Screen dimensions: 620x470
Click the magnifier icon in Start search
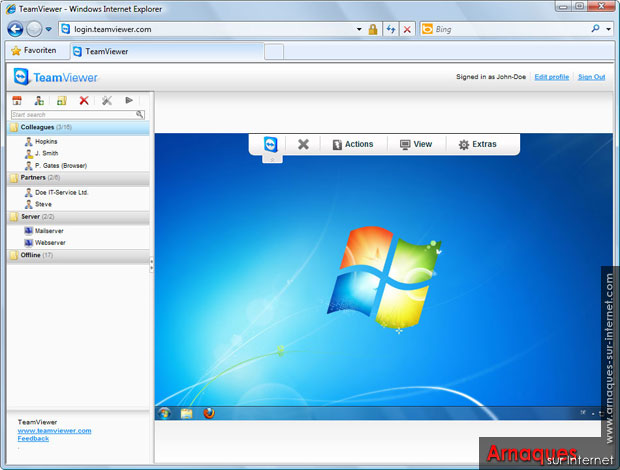point(140,114)
